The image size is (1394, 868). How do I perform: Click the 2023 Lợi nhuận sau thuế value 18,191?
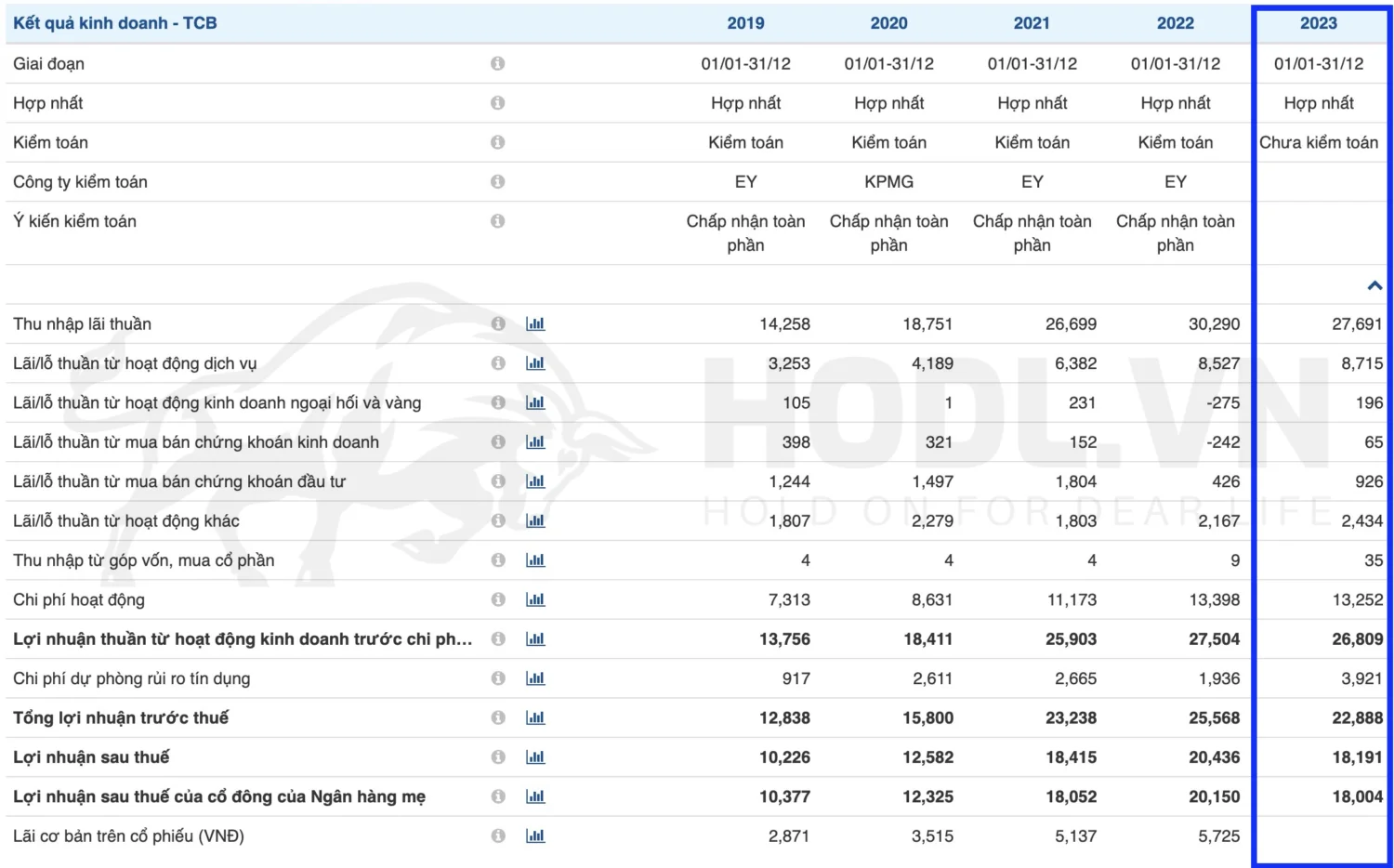(1357, 757)
